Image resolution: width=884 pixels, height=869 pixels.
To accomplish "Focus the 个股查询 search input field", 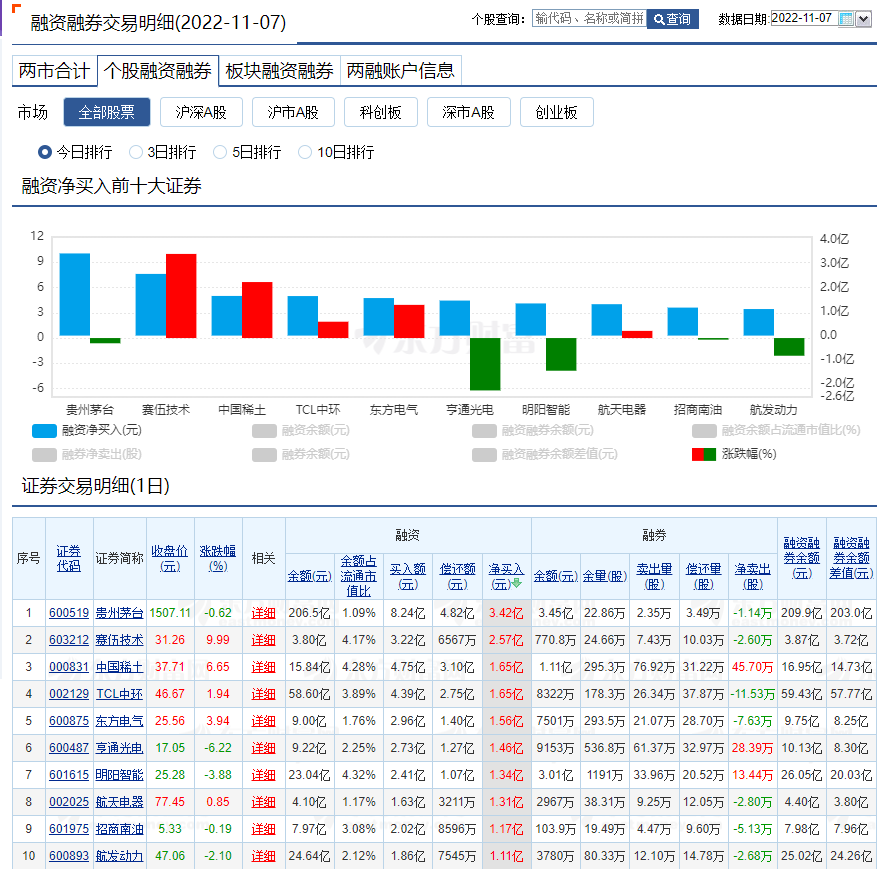I will [589, 19].
